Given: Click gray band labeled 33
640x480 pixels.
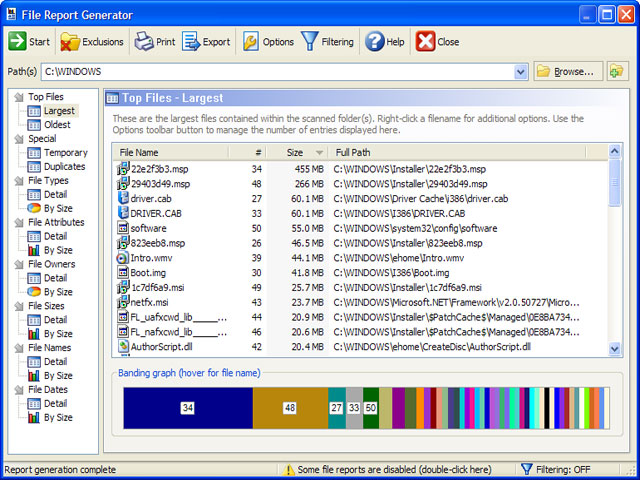Looking at the screenshot, I should point(354,408).
